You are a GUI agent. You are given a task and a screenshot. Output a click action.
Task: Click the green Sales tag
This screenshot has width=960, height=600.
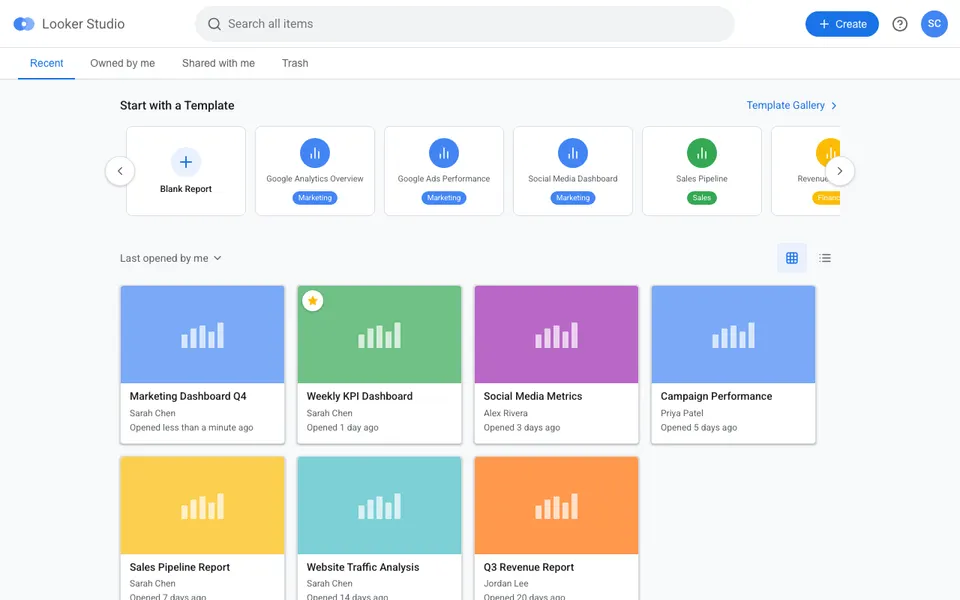coord(702,198)
